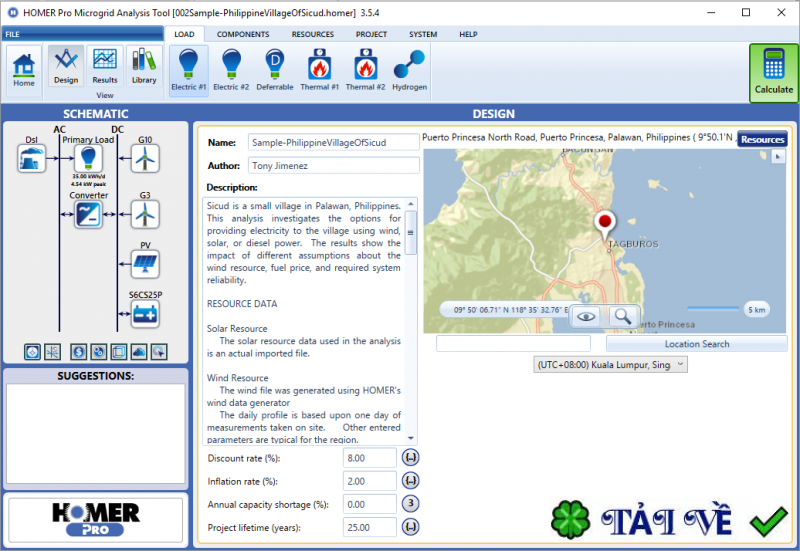Click description scrollbar up arrow

click(411, 204)
